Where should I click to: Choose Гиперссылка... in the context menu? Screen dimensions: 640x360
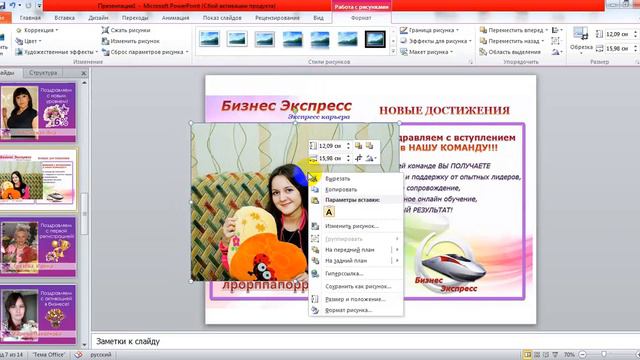(x=356, y=274)
